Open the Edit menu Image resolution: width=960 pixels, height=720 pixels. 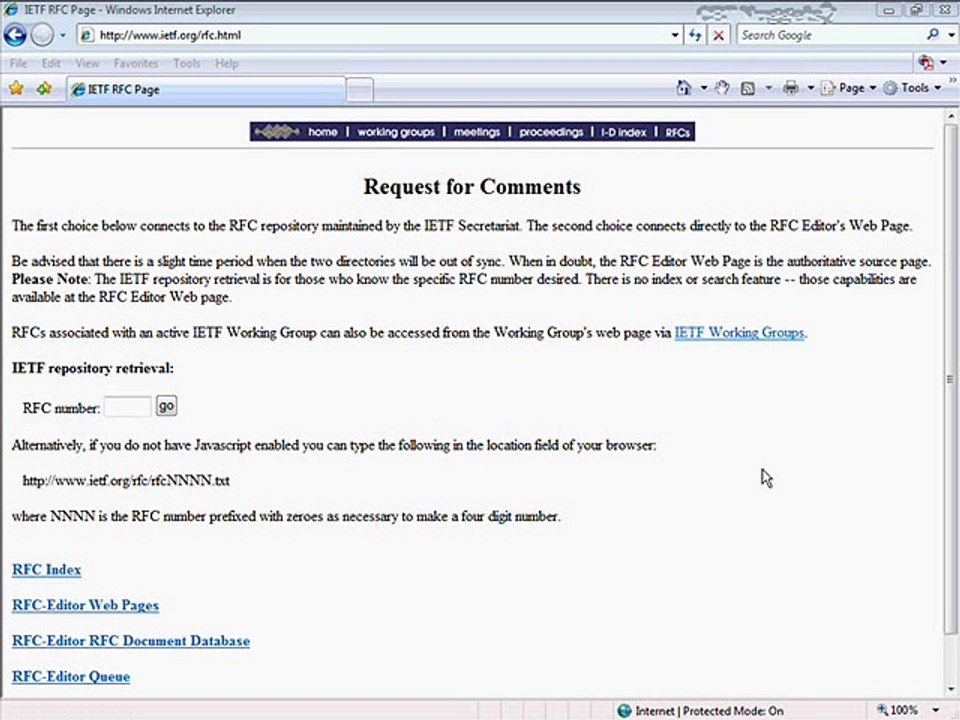click(x=51, y=63)
